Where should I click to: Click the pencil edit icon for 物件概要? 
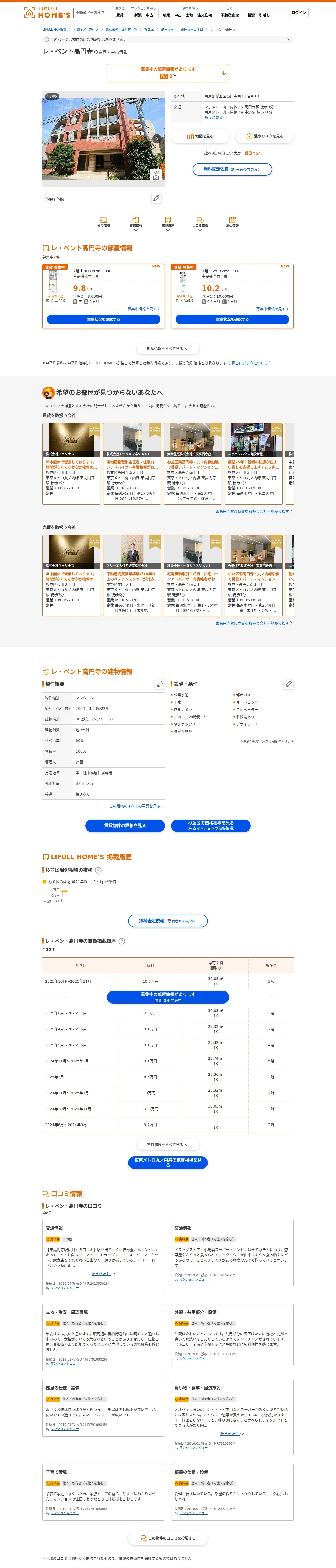pyautogui.click(x=160, y=684)
